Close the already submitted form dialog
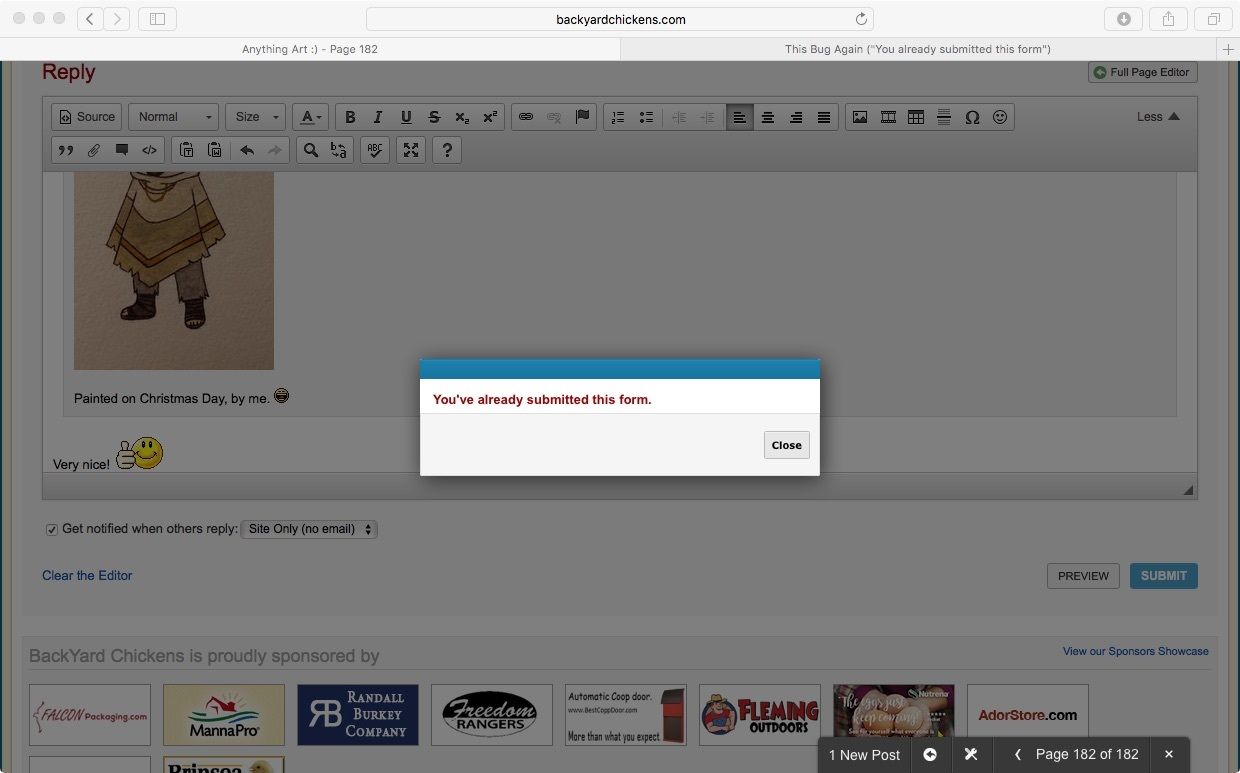1240x773 pixels. (786, 445)
